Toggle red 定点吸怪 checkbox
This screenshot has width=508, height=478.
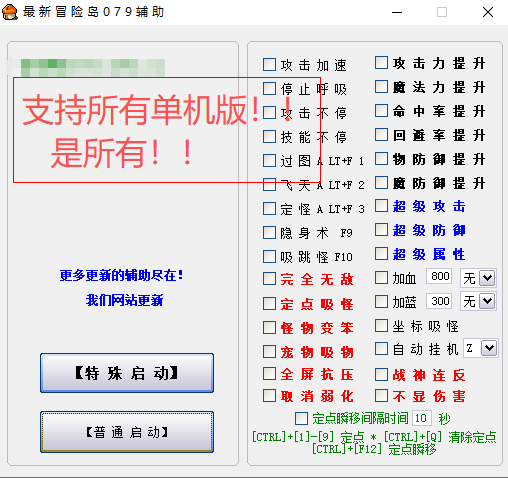[269, 304]
